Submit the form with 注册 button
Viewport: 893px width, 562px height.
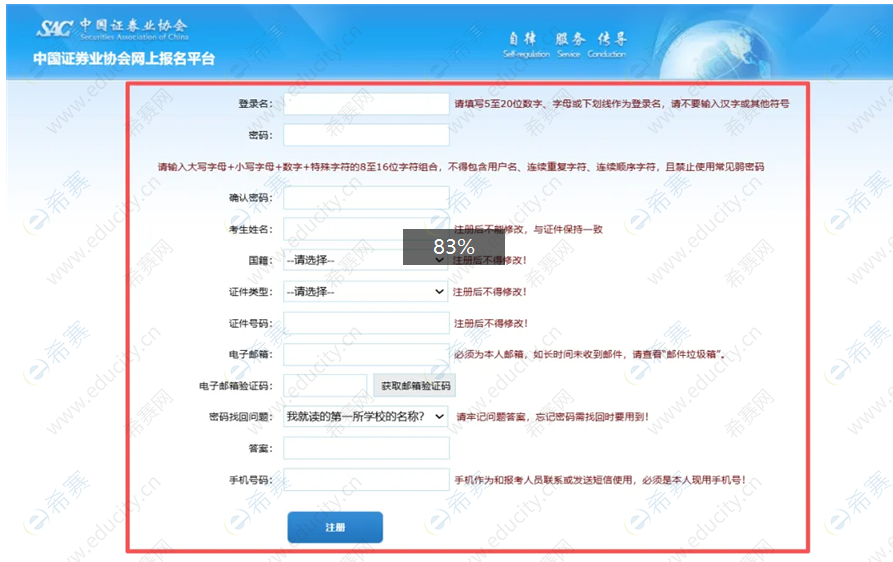click(x=335, y=527)
